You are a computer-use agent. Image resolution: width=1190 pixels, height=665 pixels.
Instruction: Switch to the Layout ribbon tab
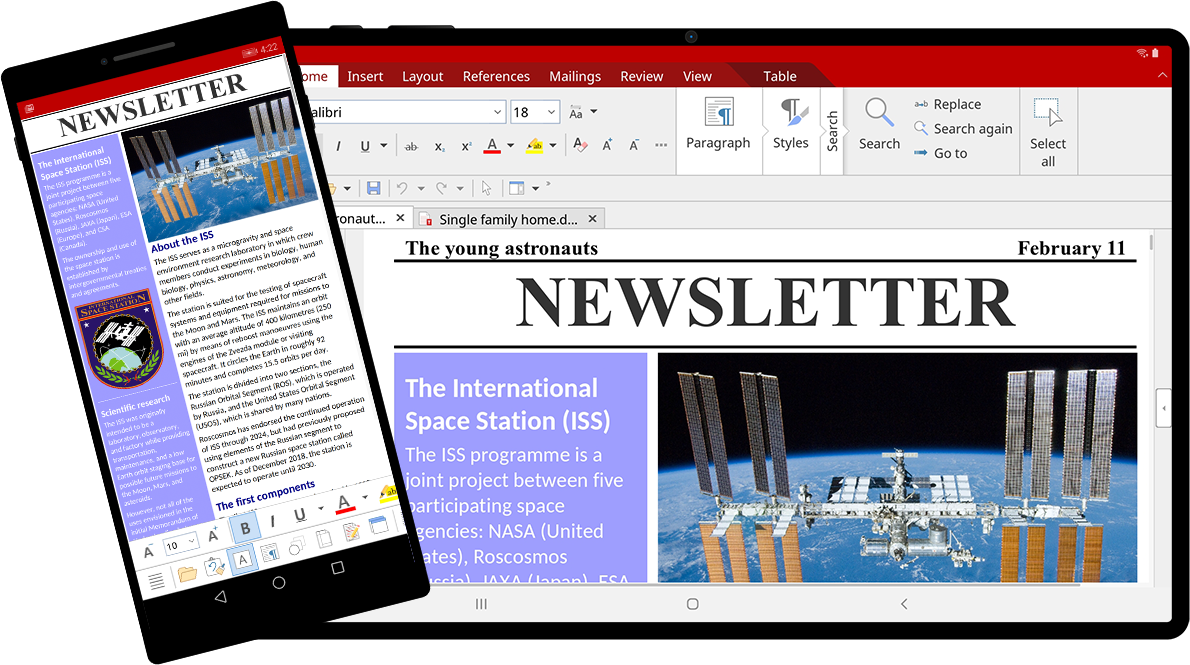423,76
